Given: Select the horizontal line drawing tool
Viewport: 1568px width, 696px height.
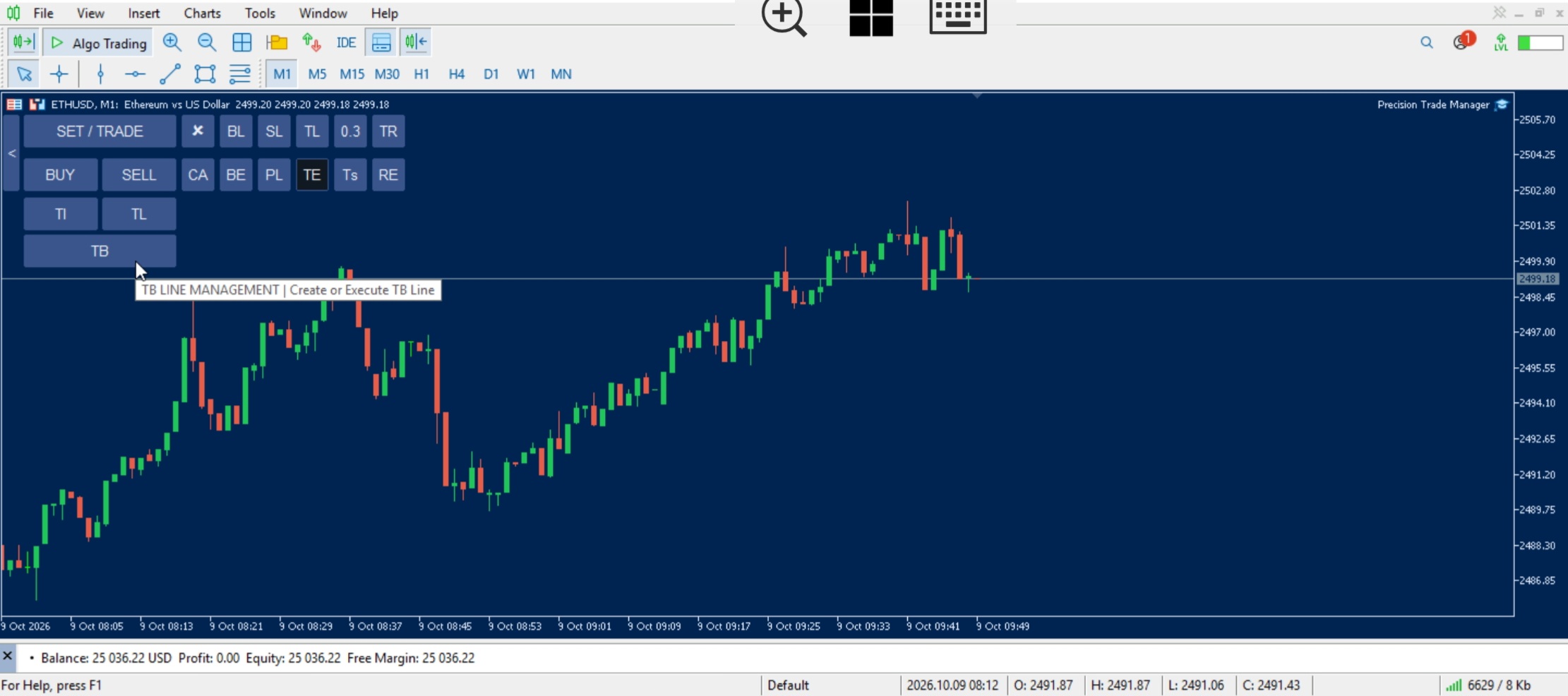Looking at the screenshot, I should [x=135, y=73].
